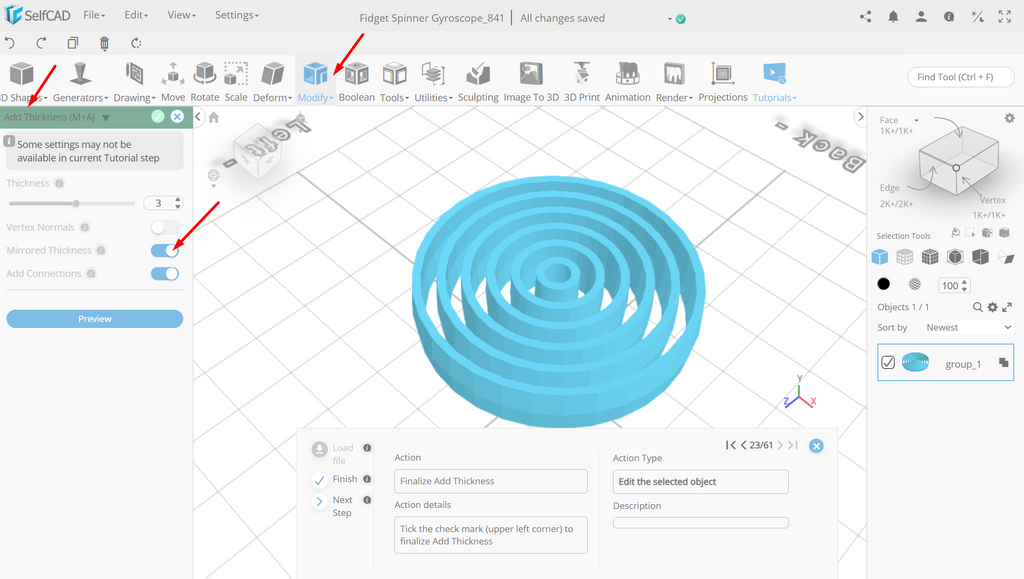Open the 3D Shapes dropdown

pyautogui.click(x=24, y=82)
